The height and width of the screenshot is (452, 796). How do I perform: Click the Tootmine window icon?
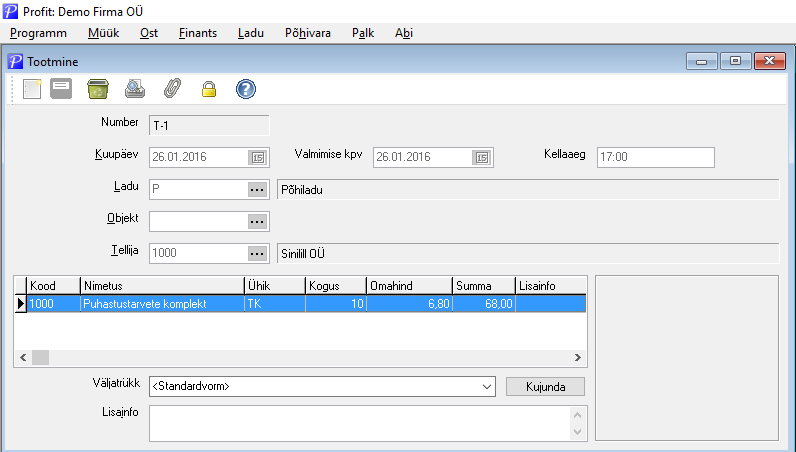pos(15,61)
